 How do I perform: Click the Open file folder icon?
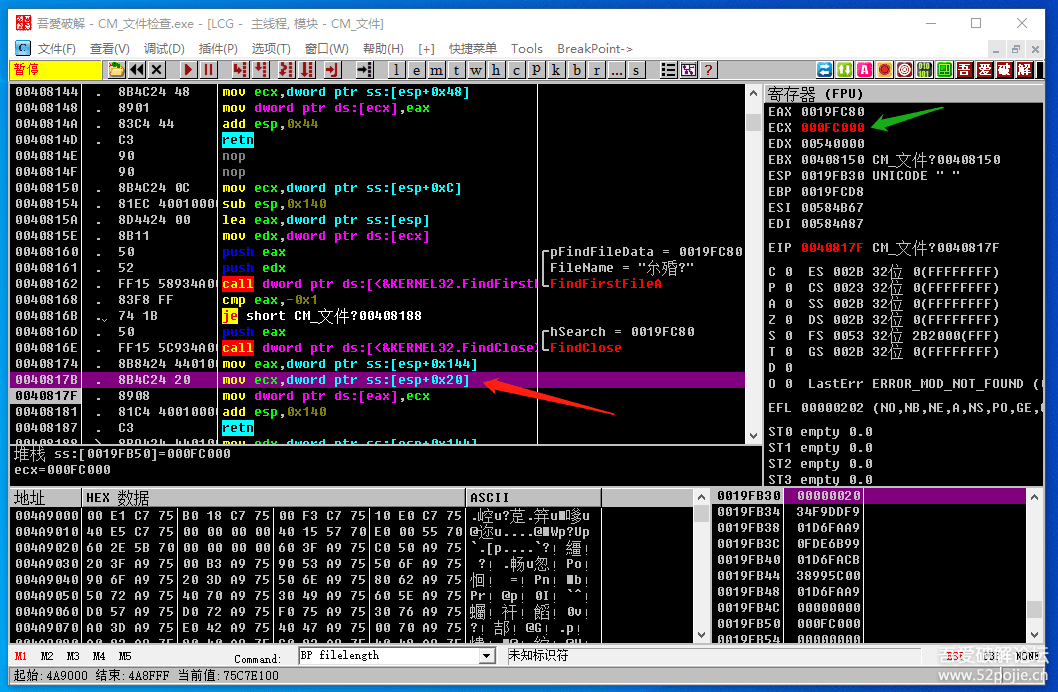pyautogui.click(x=117, y=70)
